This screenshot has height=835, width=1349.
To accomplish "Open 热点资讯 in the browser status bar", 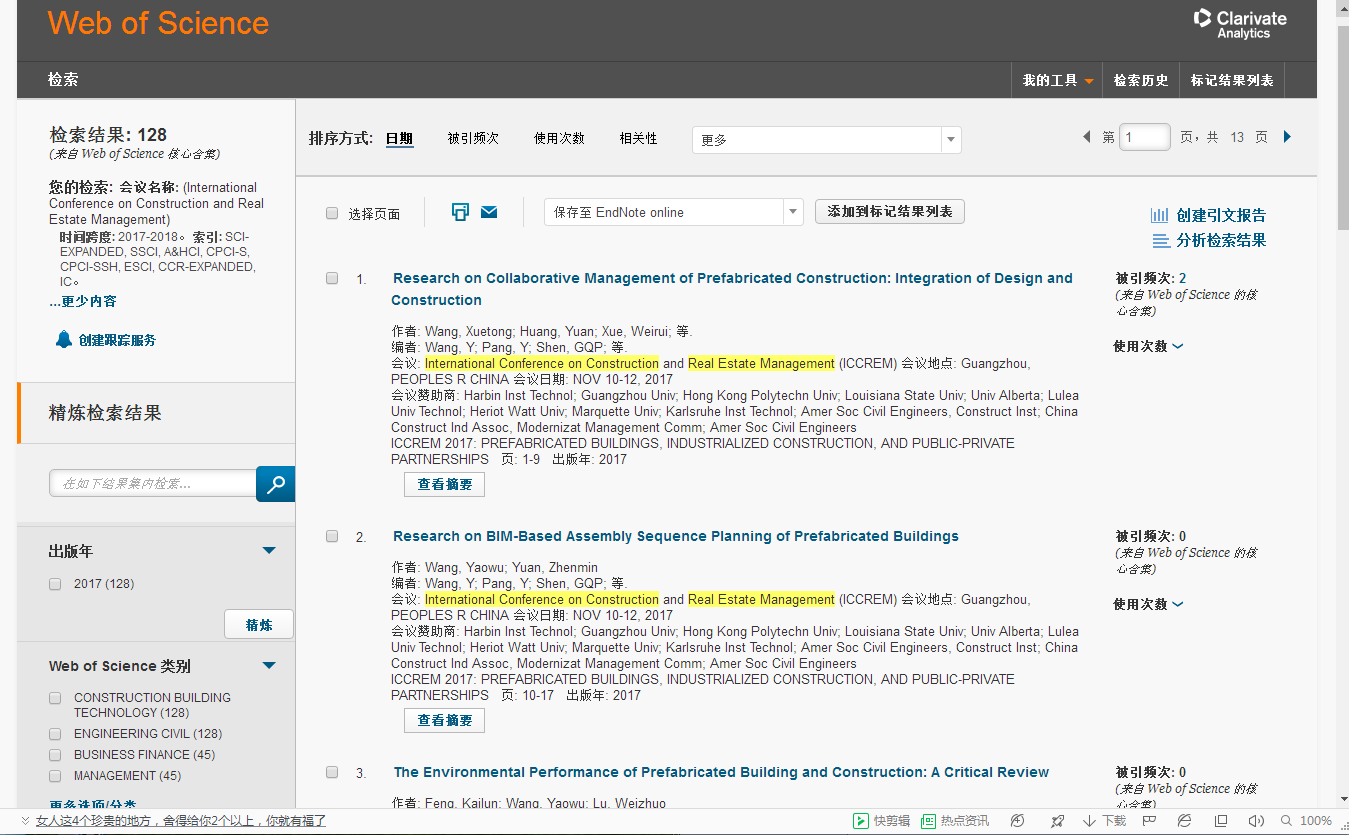I will pyautogui.click(x=955, y=821).
